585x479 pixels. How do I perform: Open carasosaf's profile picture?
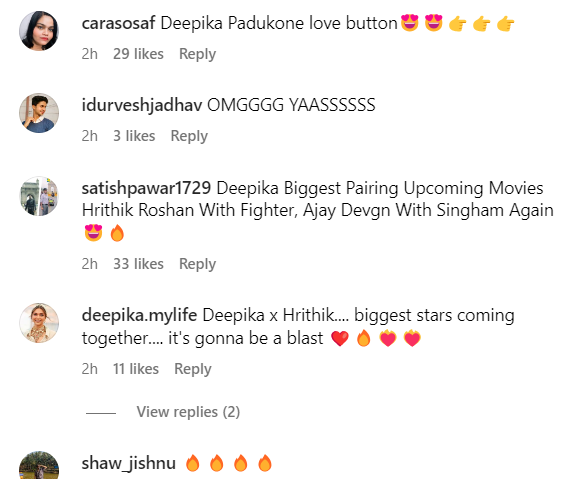(39, 31)
